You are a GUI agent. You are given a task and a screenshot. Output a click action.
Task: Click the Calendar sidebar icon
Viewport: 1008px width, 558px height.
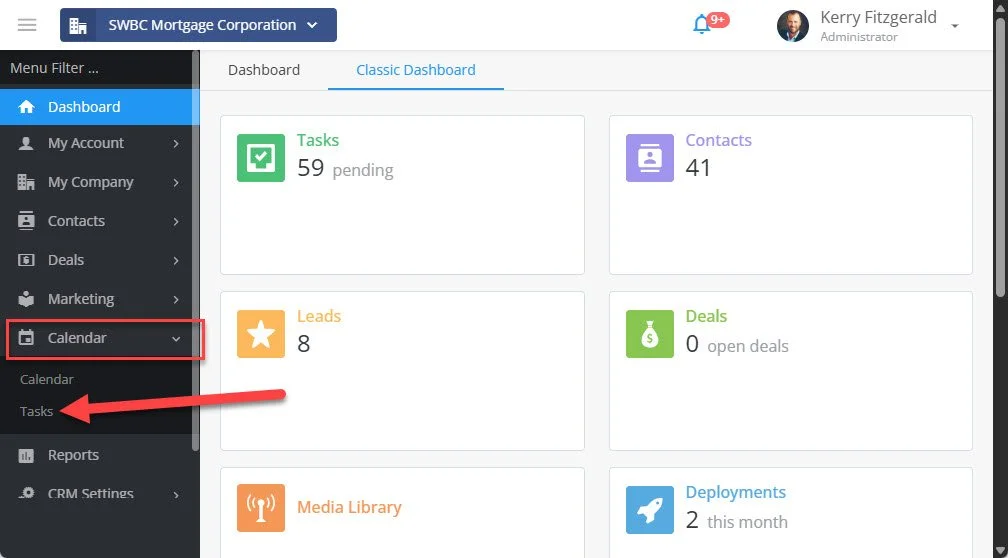[x=26, y=338]
